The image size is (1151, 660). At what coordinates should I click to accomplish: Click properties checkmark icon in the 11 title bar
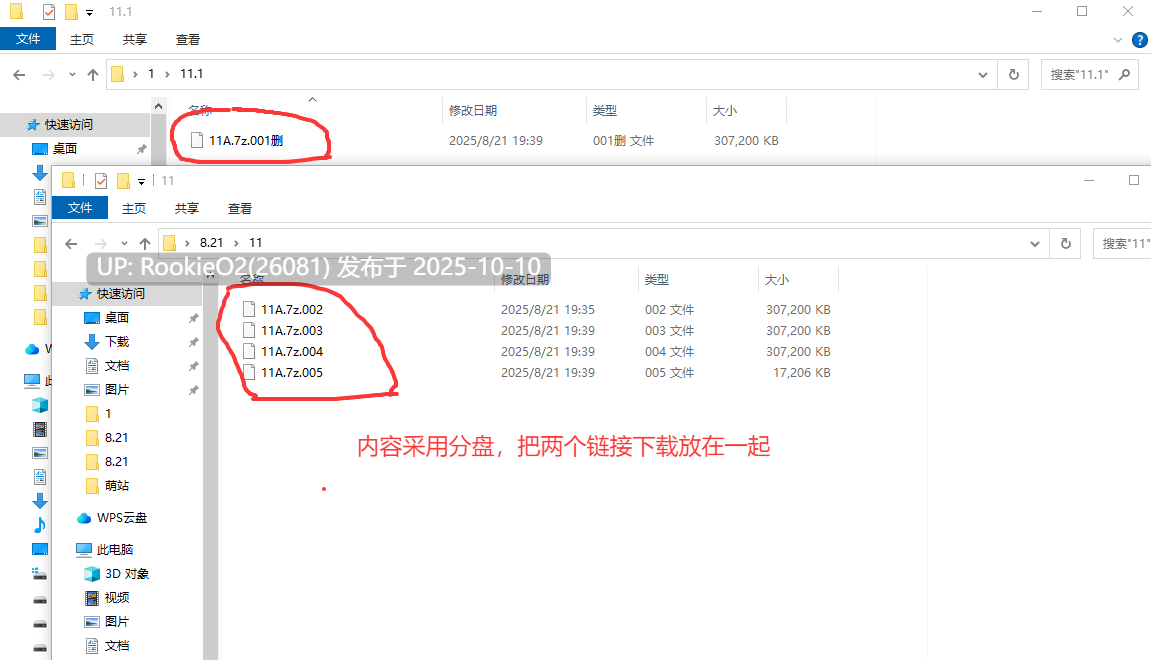click(101, 181)
